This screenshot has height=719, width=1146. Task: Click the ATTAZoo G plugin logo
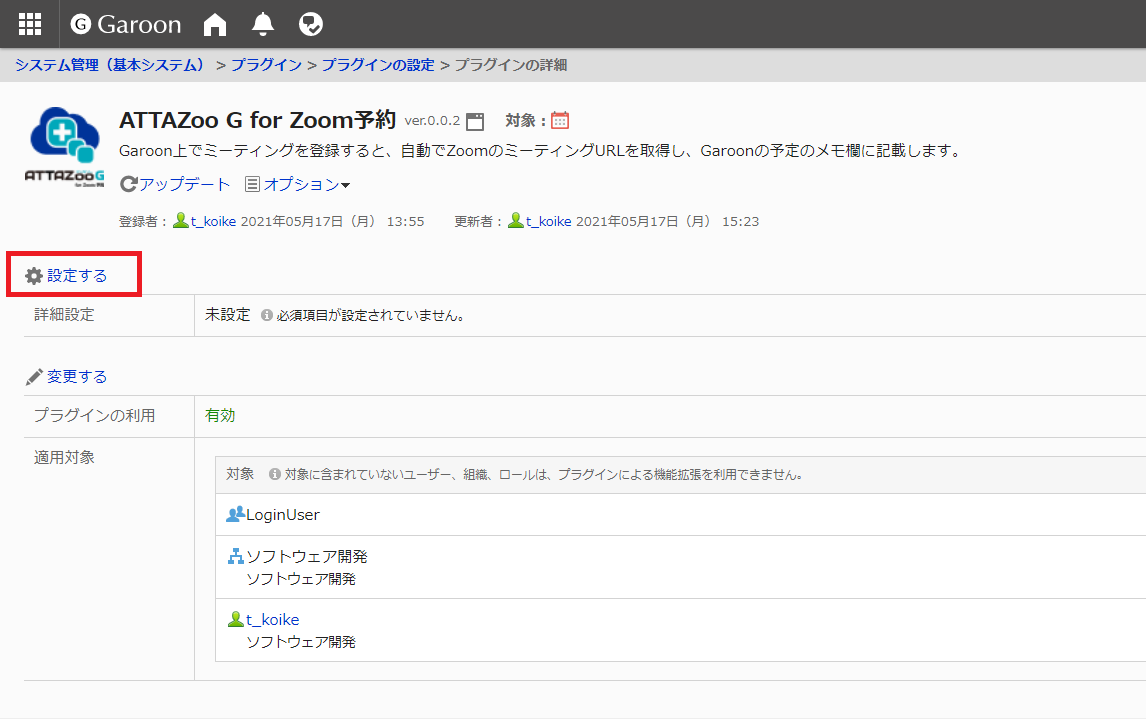64,146
